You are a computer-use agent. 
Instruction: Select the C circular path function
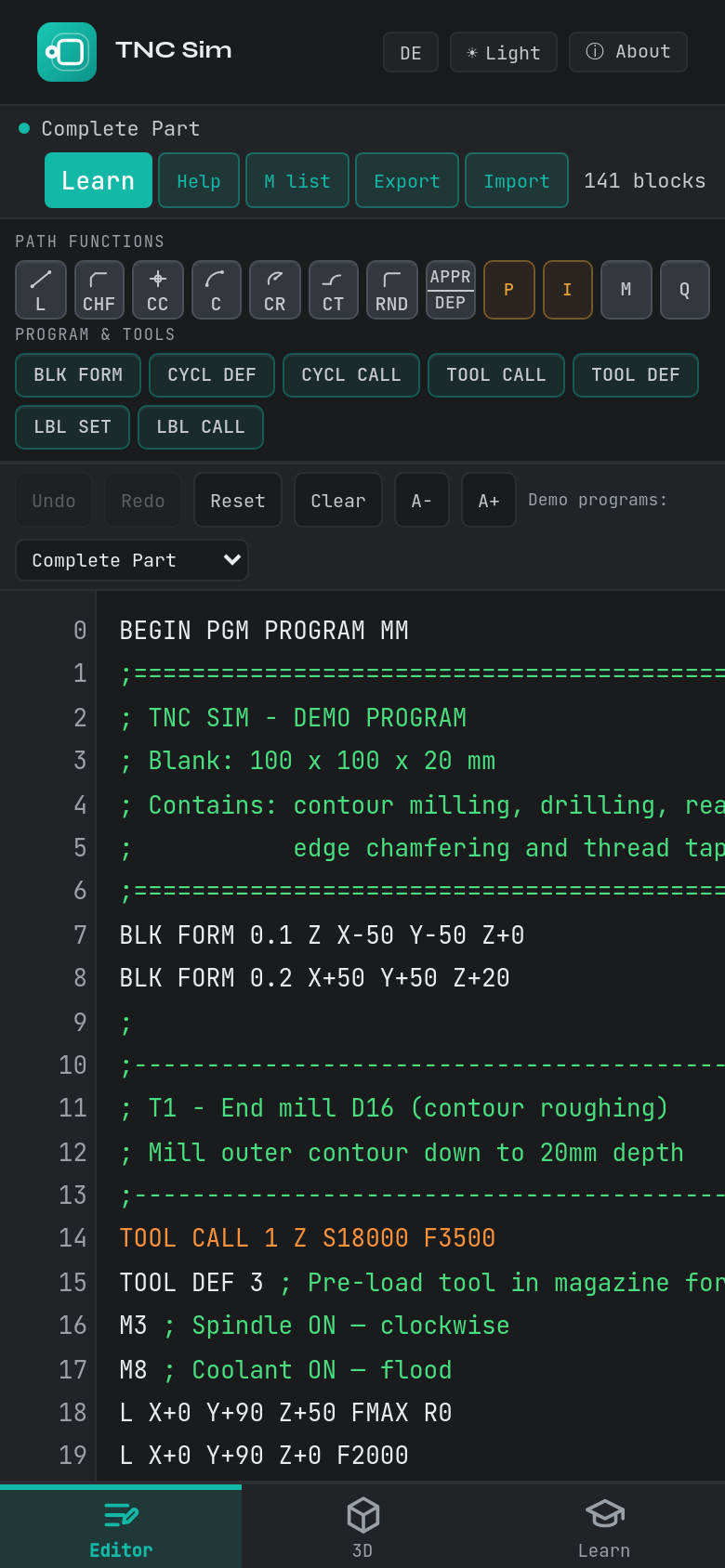[x=217, y=290]
